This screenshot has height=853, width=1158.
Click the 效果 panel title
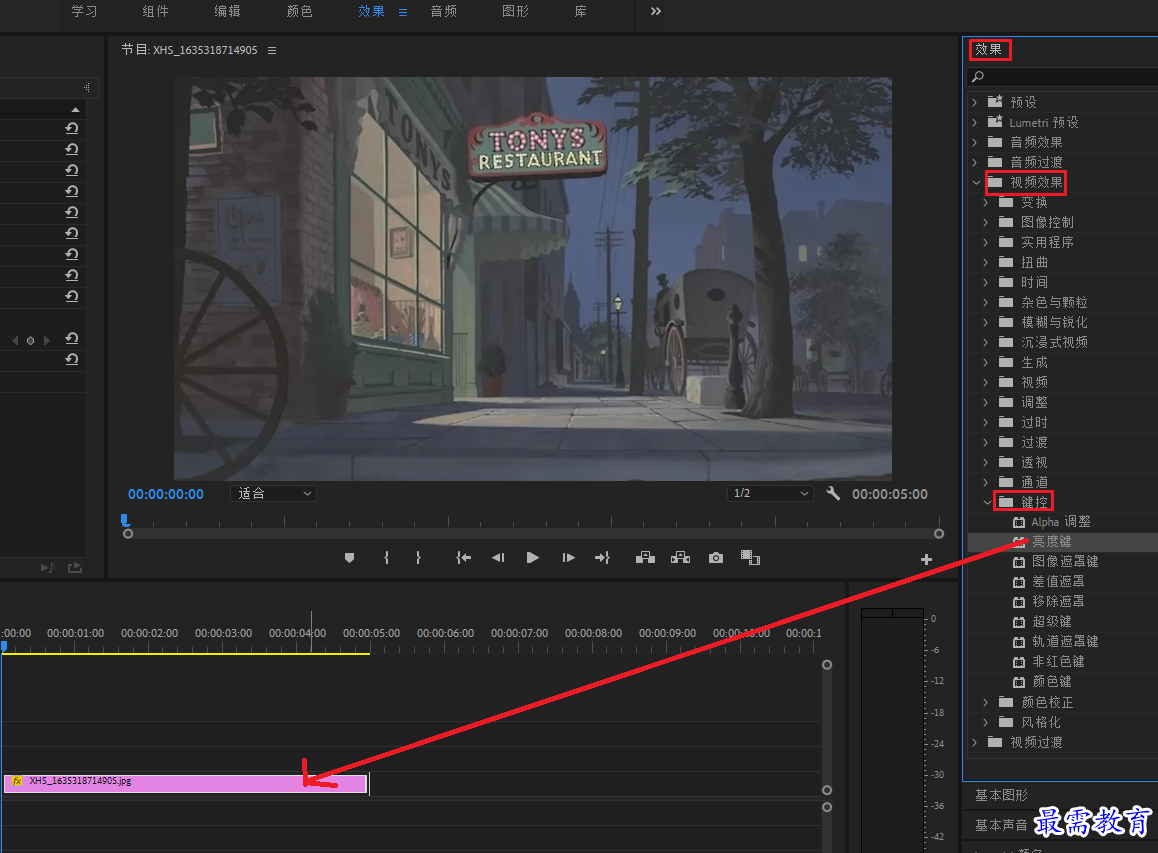tap(988, 49)
